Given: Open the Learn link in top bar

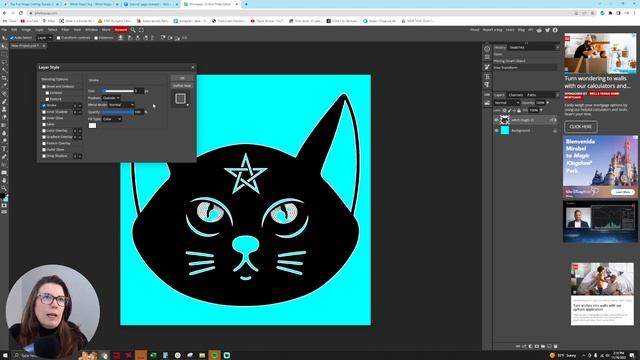Looking at the screenshot, I should pos(510,30).
